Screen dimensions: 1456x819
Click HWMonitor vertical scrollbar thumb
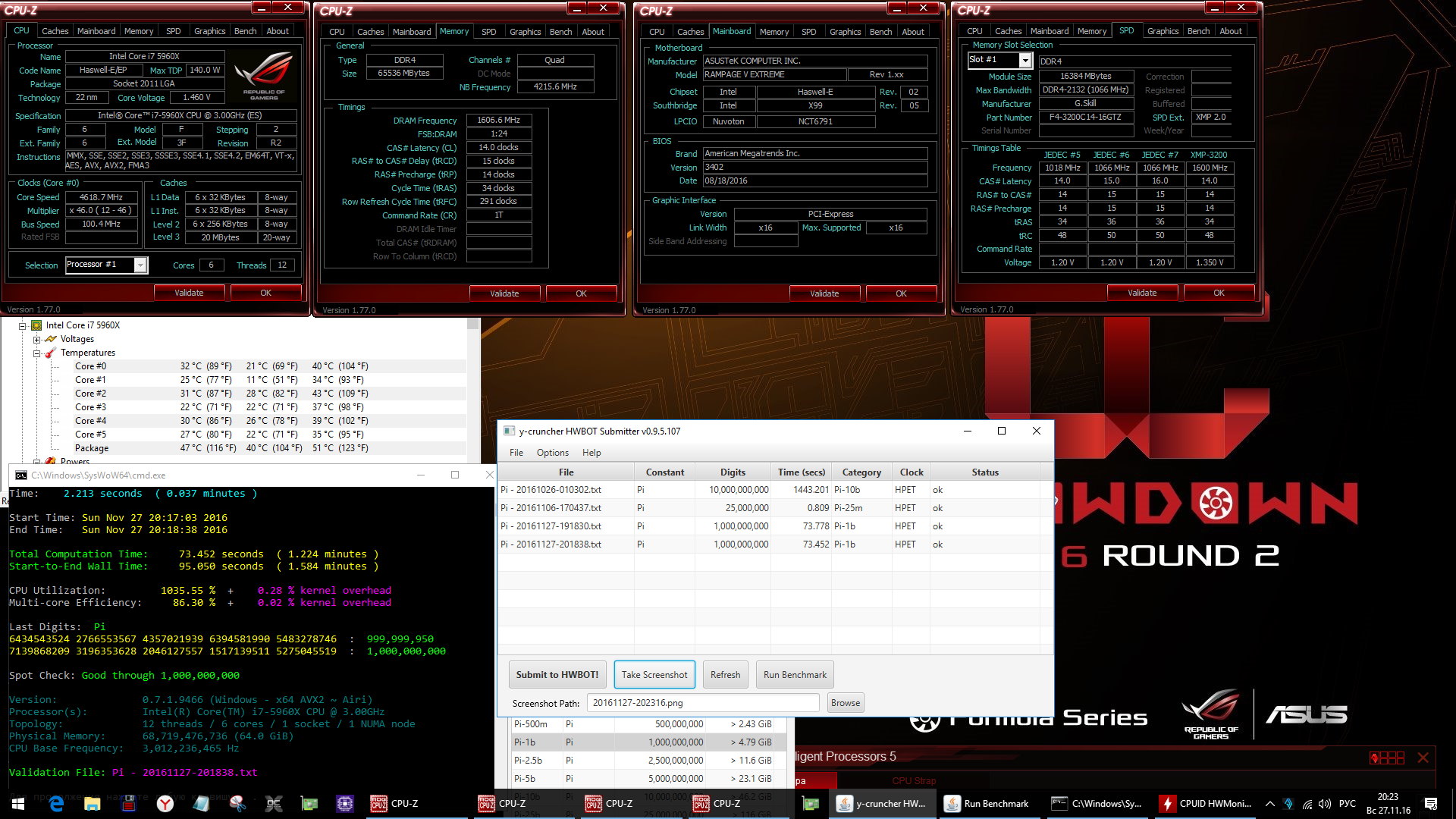473,324
